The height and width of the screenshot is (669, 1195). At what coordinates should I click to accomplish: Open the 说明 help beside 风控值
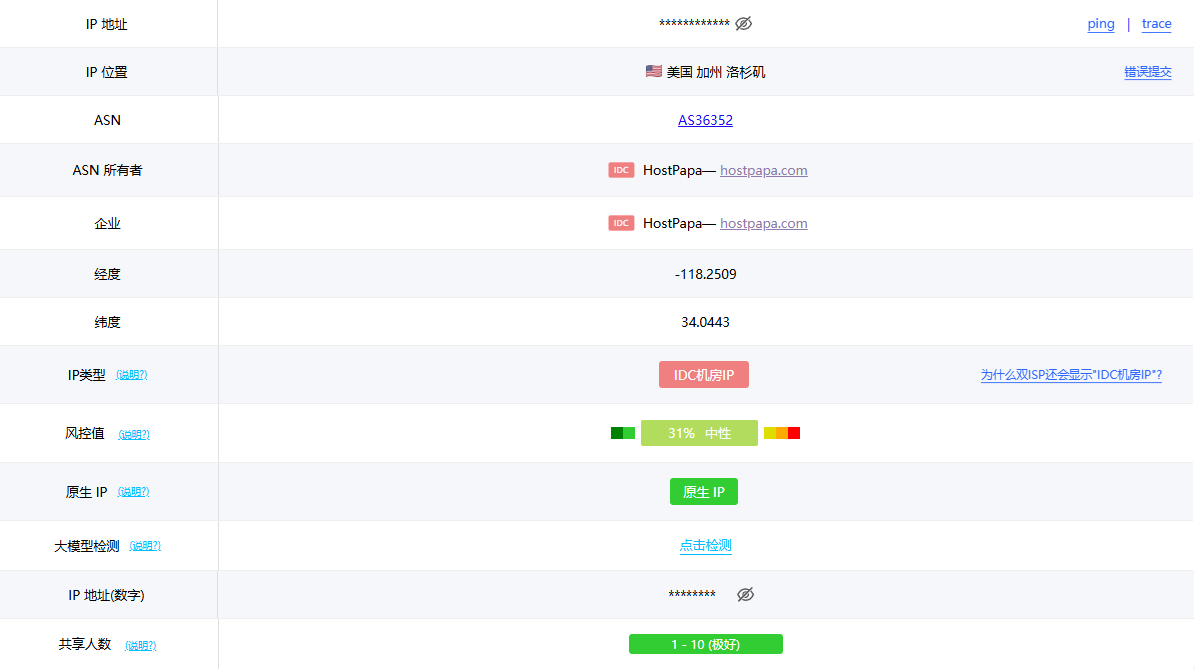click(134, 435)
